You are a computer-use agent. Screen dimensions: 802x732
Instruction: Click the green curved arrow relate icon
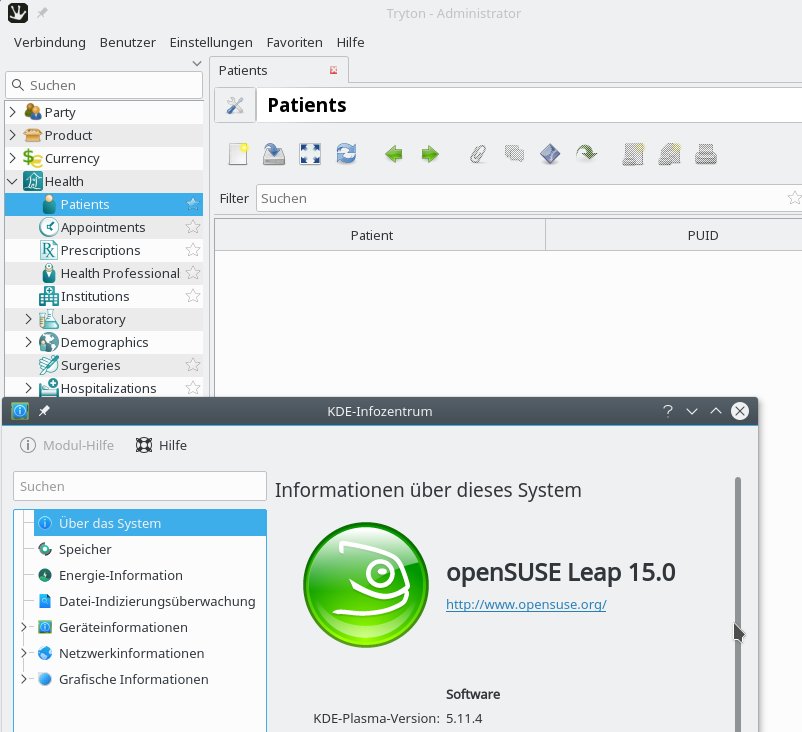pos(586,153)
